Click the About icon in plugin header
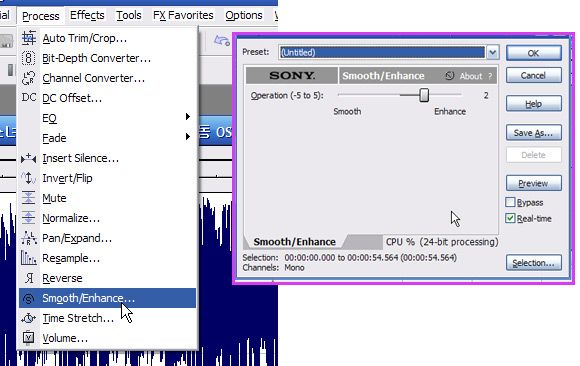Viewport: 580px width, 366px height. (449, 76)
